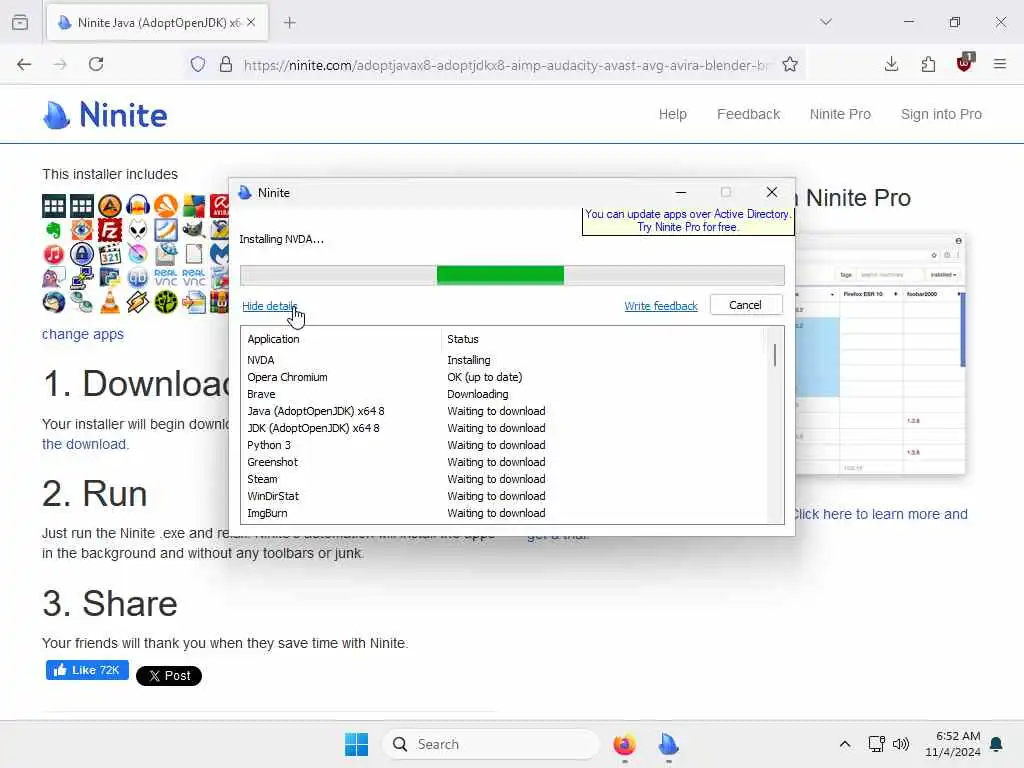The height and width of the screenshot is (768, 1024).
Task: Click the green tree WinDirStat icon
Action: (166, 302)
